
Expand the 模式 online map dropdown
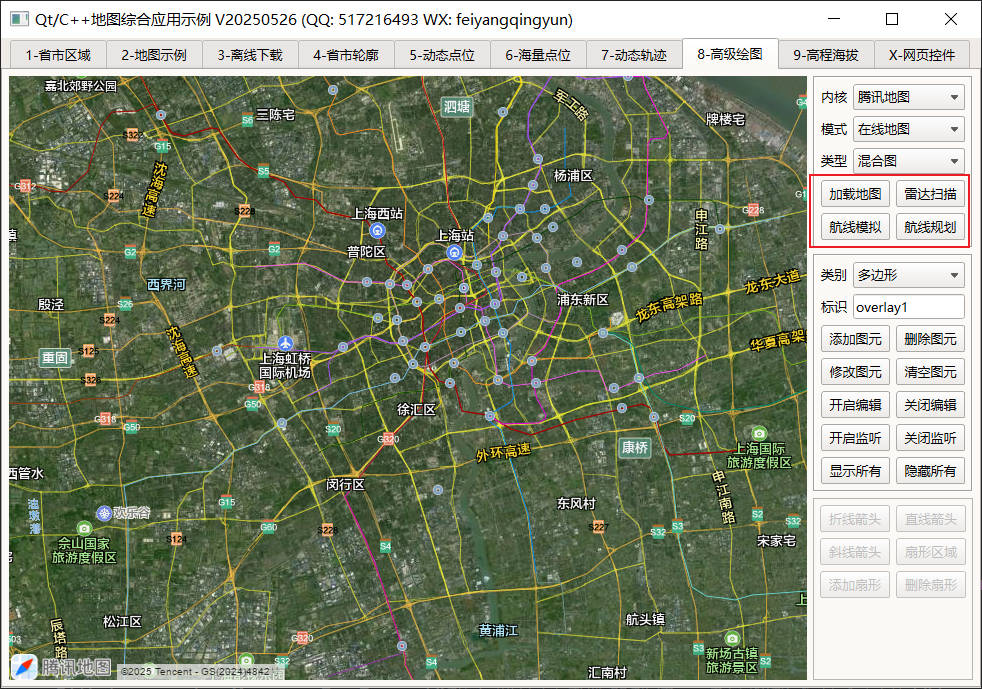pyautogui.click(x=908, y=129)
